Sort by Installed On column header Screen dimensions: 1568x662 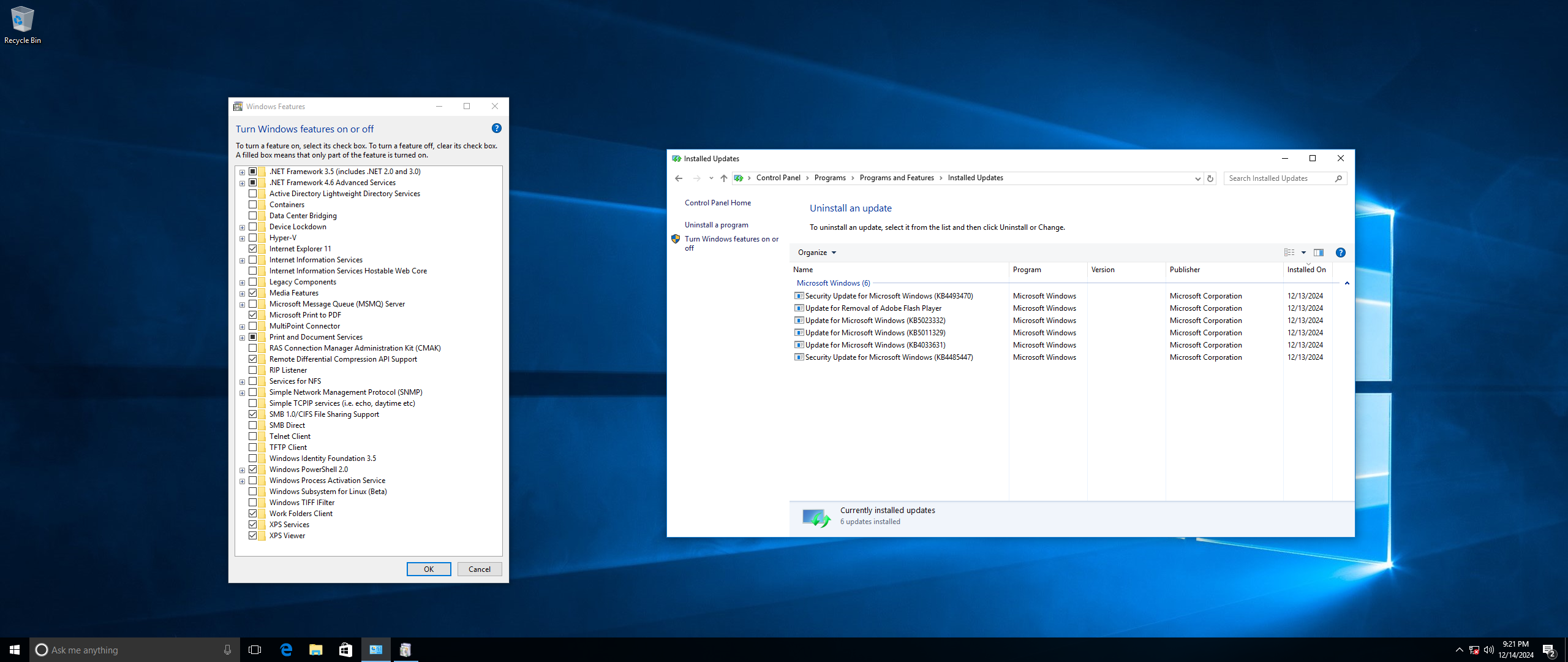[1307, 270]
